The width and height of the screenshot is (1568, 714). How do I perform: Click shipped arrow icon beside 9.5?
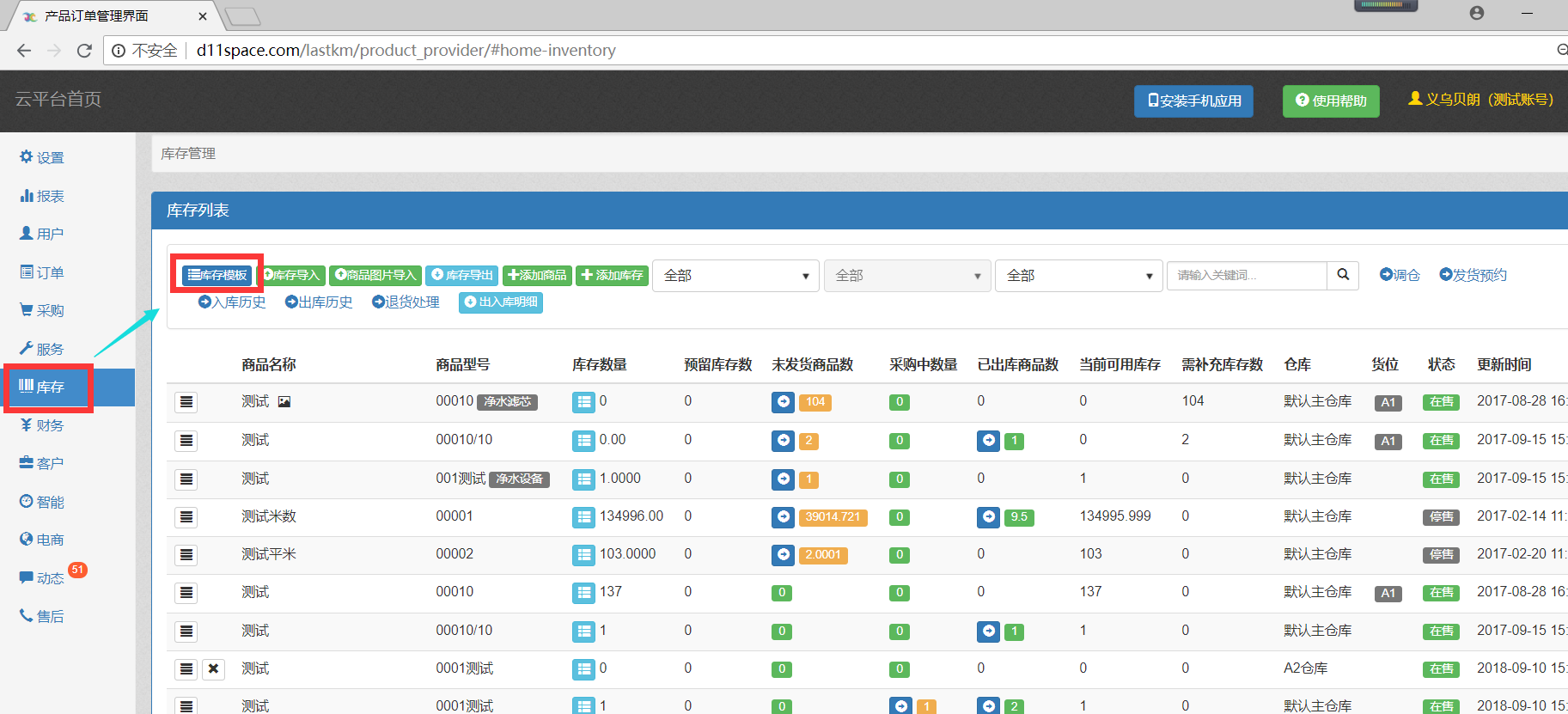tap(988, 516)
